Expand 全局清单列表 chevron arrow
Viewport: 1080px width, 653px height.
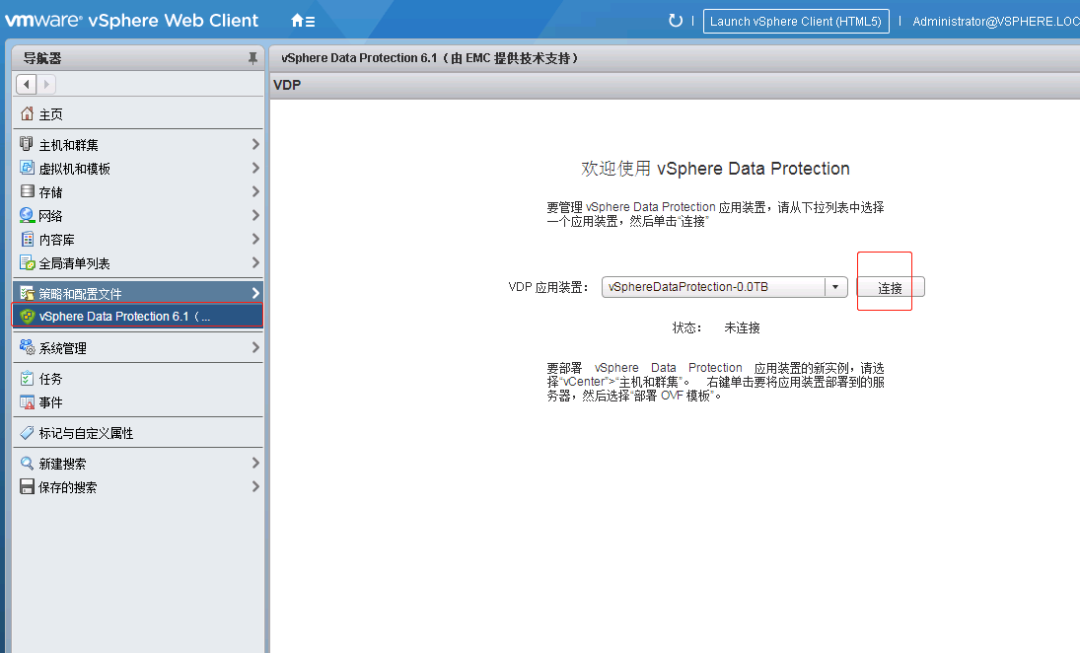click(x=255, y=262)
